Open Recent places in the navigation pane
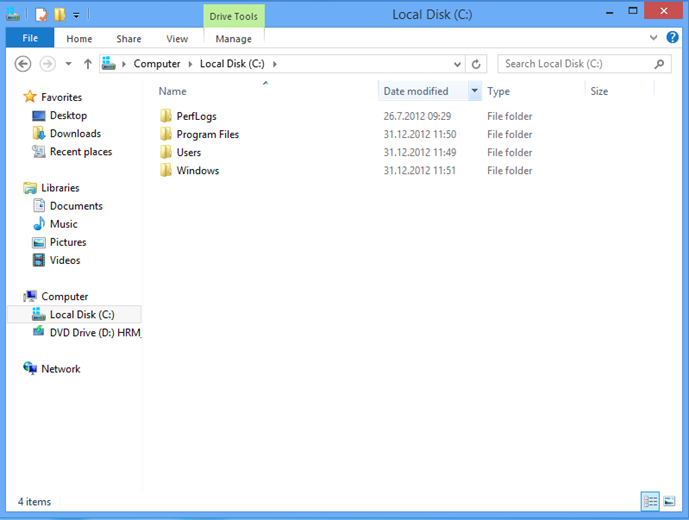 [81, 152]
